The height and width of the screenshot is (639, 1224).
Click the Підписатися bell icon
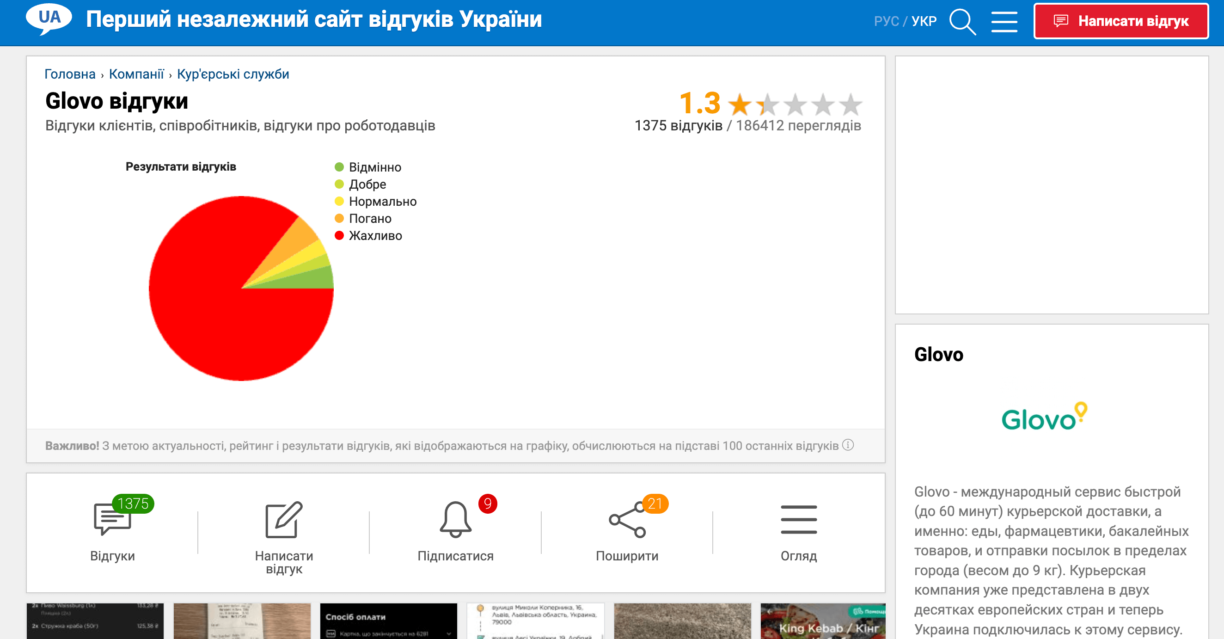pos(456,519)
